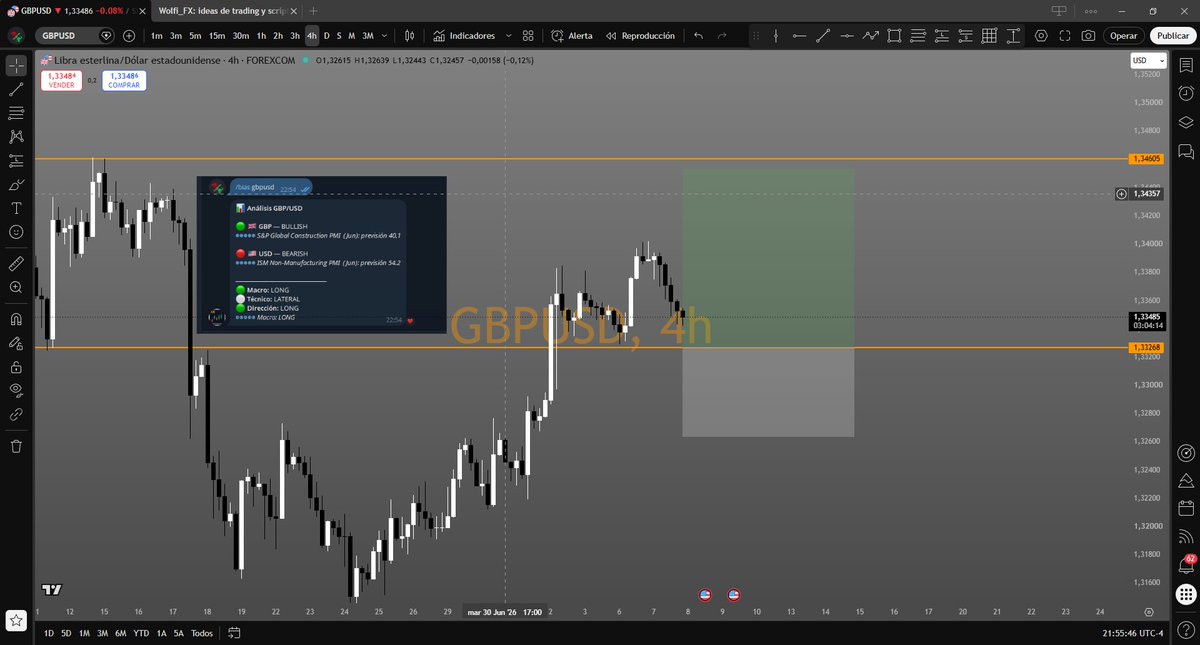The height and width of the screenshot is (645, 1200).
Task: Open the time axis settings gear
Action: point(1149,612)
